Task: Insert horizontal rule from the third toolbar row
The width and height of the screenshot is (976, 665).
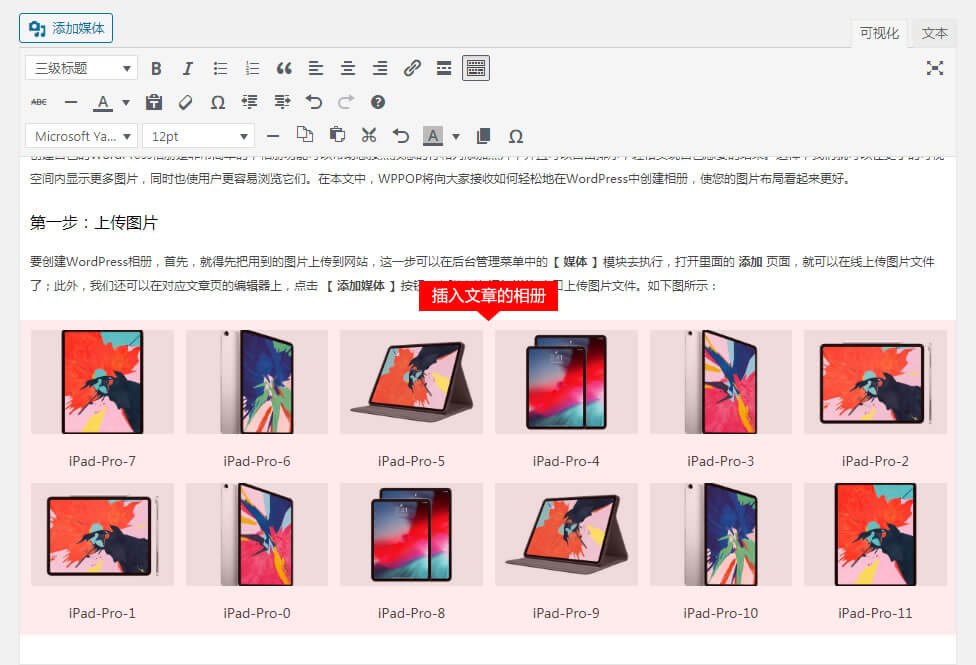Action: [273, 136]
